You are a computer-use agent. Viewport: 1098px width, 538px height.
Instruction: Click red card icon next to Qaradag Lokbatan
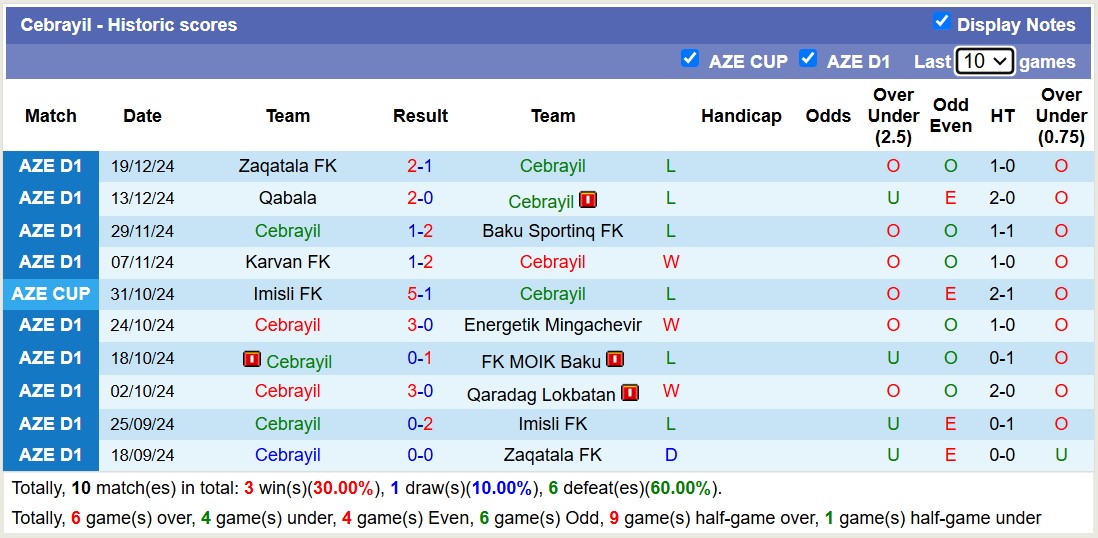(x=629, y=392)
